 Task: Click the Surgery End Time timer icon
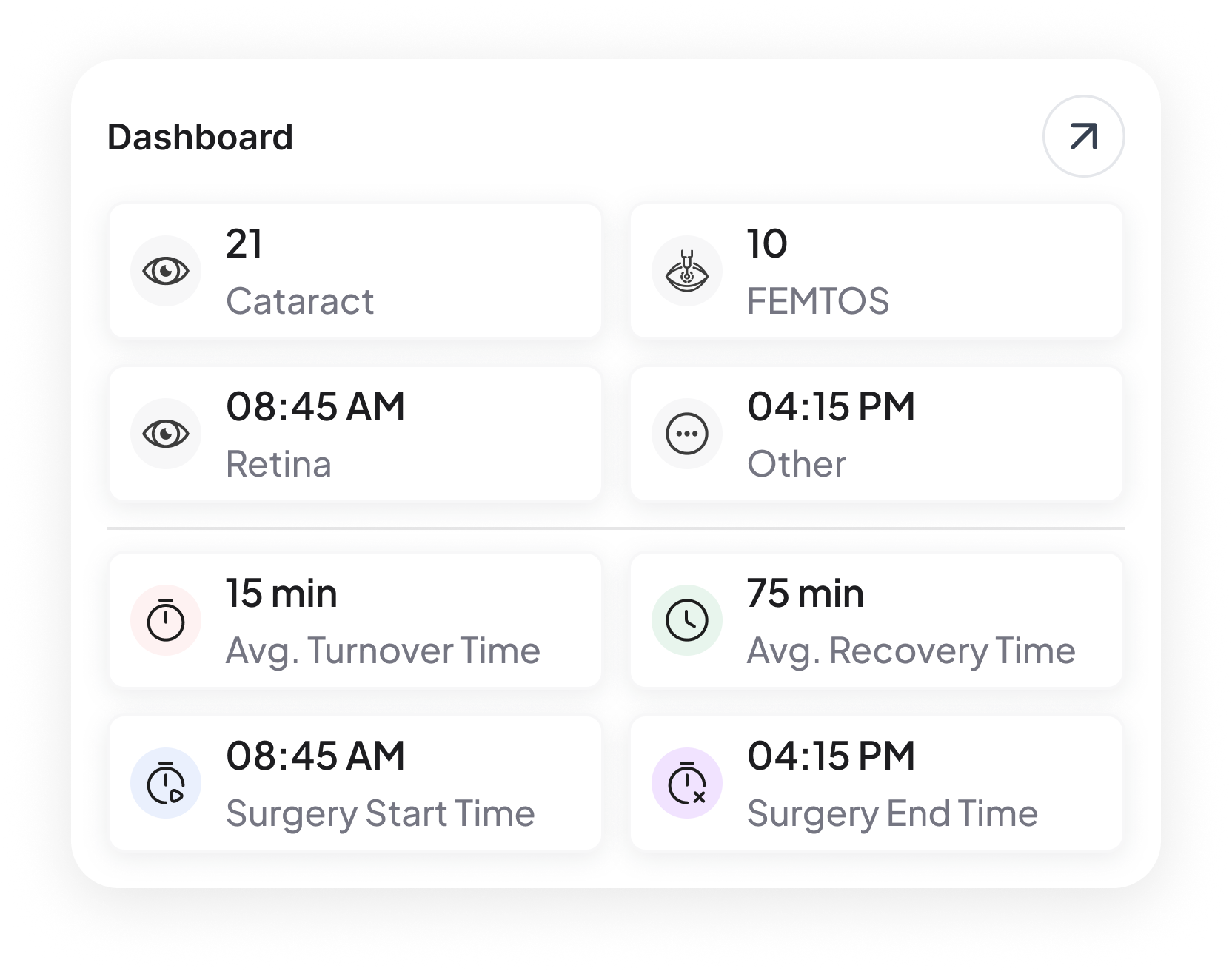click(x=687, y=783)
